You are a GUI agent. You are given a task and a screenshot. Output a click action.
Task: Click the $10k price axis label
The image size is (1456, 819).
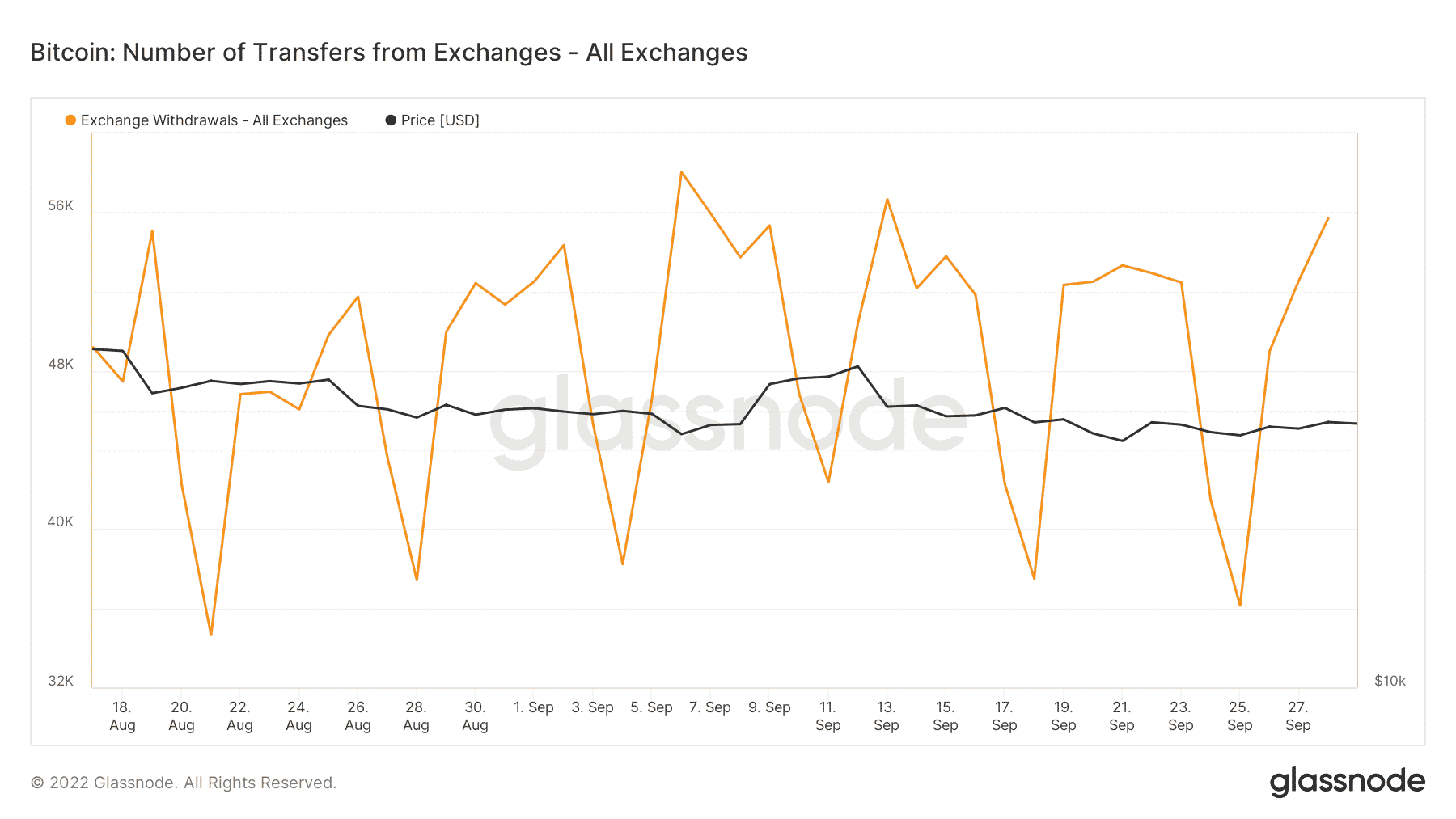coord(1390,681)
